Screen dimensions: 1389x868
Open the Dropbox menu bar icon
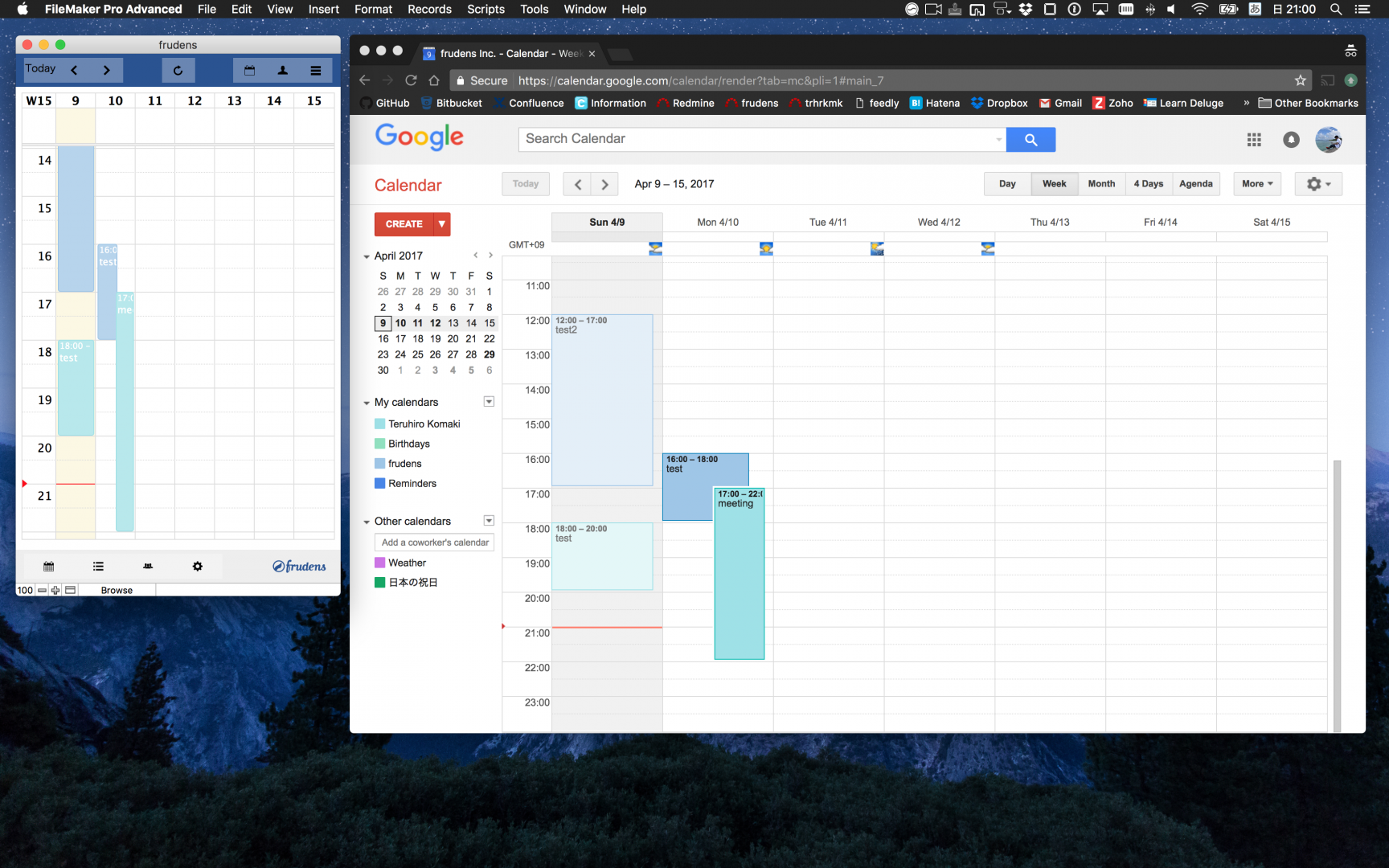(1026, 10)
